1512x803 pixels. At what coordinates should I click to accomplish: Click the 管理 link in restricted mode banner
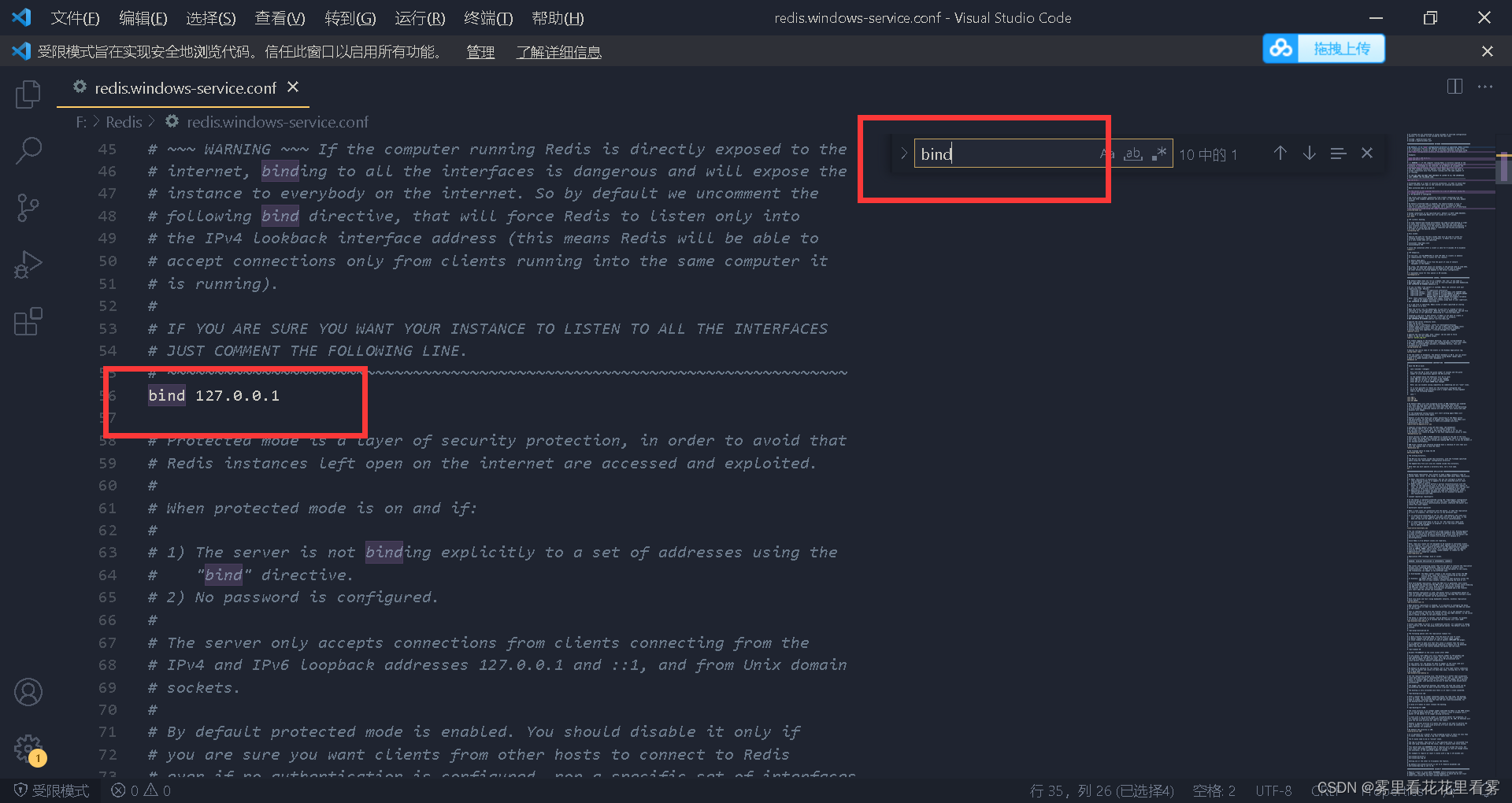click(x=480, y=52)
